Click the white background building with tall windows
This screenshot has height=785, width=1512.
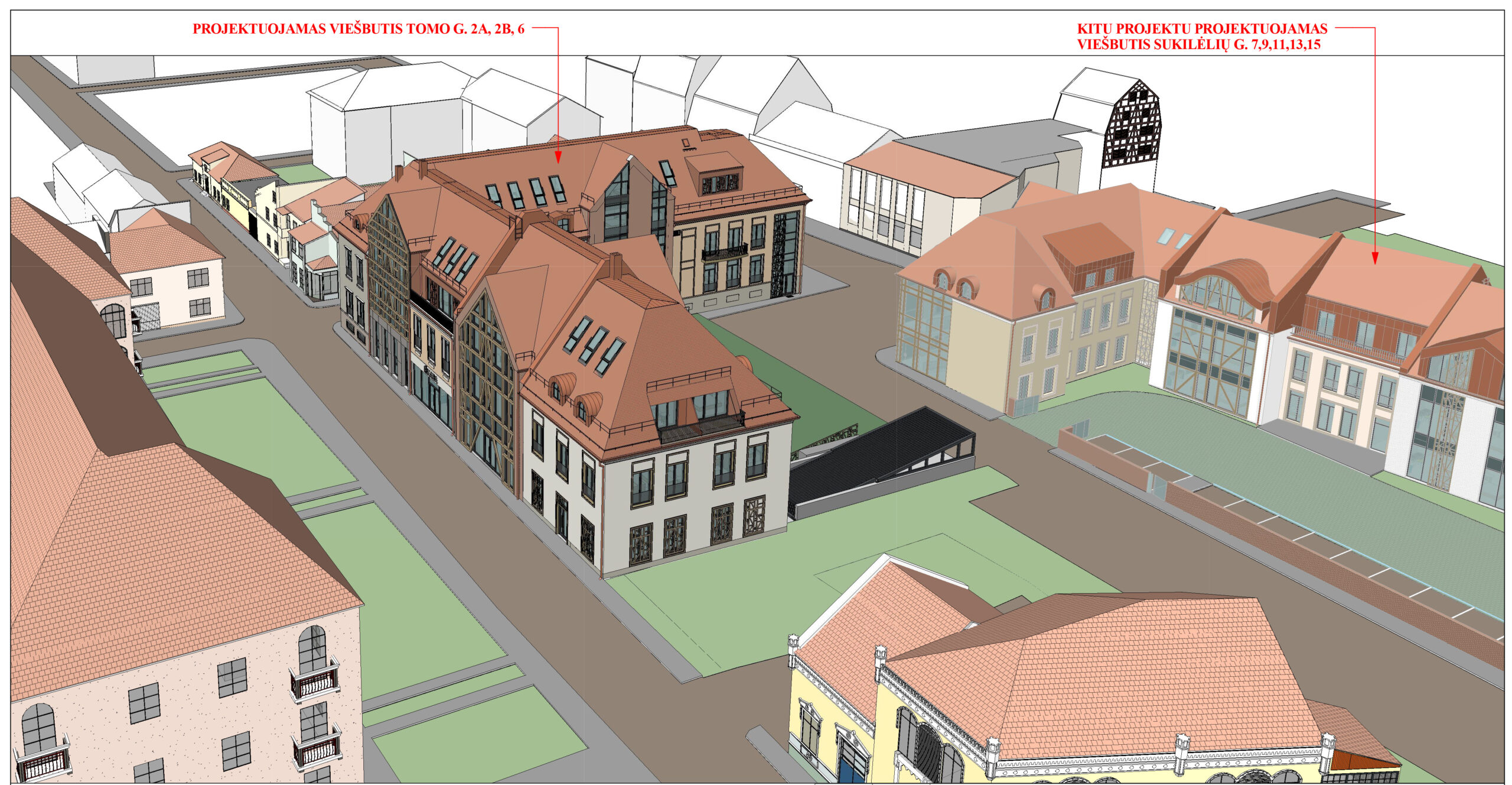(886, 207)
